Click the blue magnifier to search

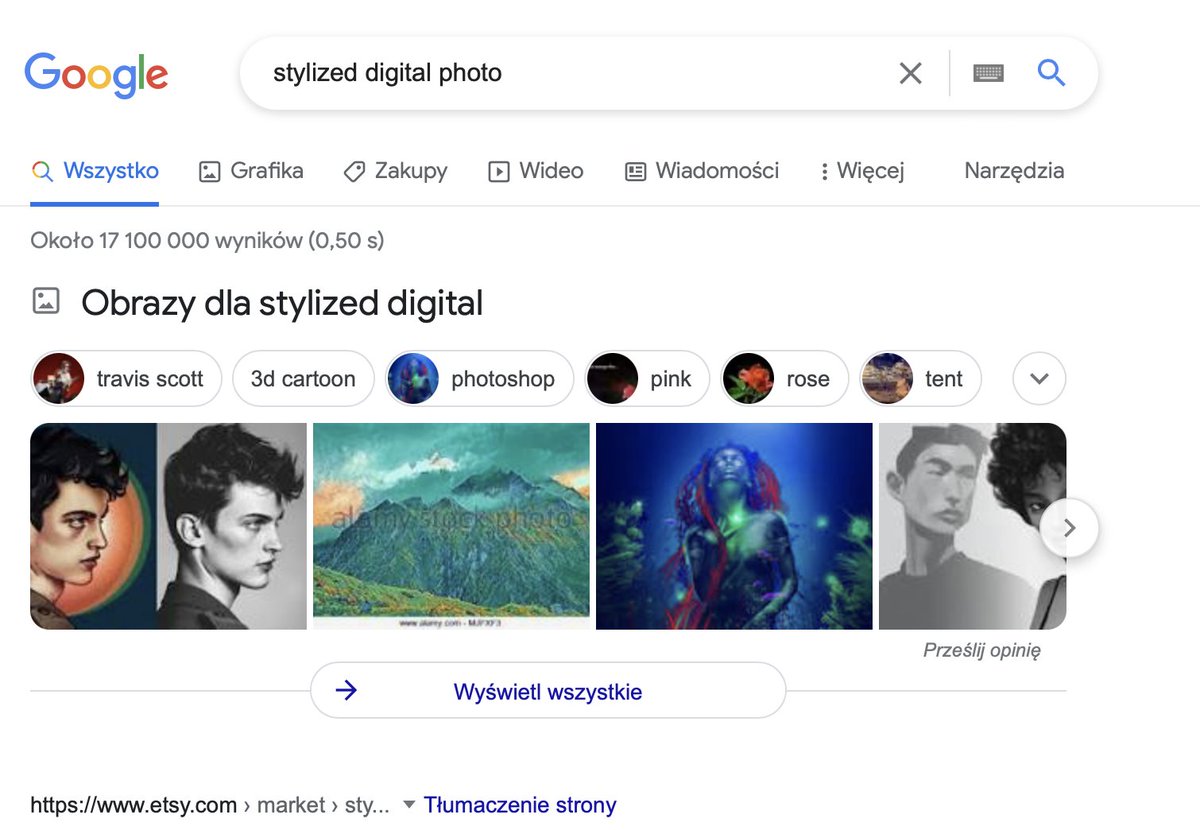click(1051, 72)
